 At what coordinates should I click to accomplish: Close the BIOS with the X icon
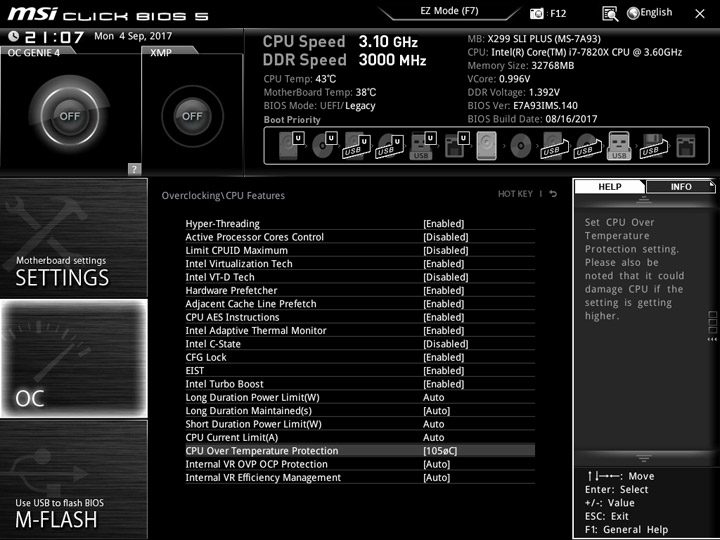pyautogui.click(x=699, y=14)
